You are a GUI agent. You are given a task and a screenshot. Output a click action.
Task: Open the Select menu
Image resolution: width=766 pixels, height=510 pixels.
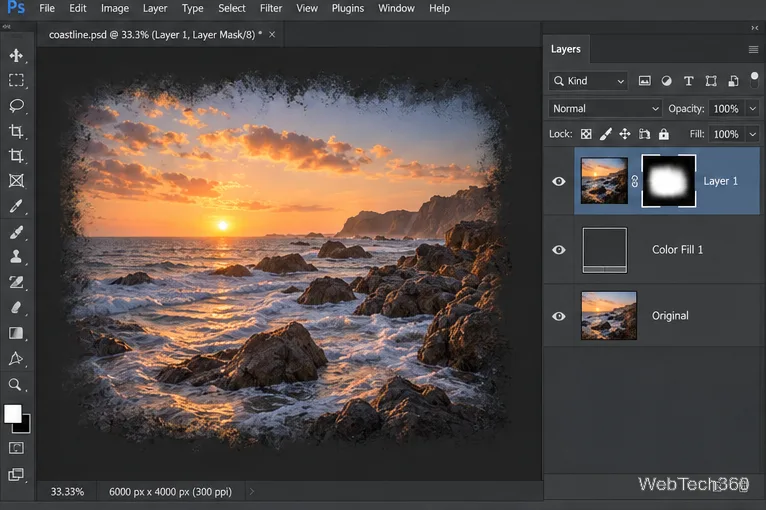232,8
